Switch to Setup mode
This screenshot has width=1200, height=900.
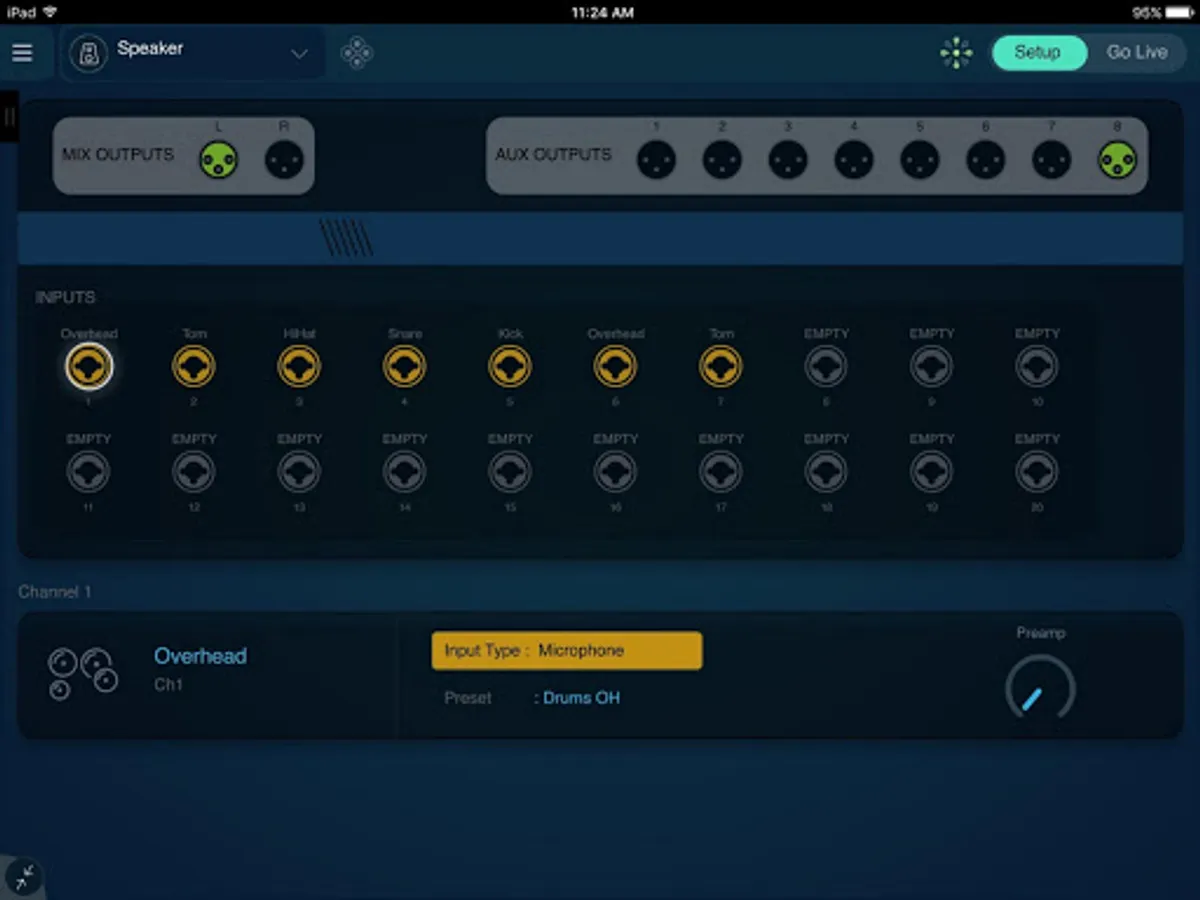(1039, 53)
